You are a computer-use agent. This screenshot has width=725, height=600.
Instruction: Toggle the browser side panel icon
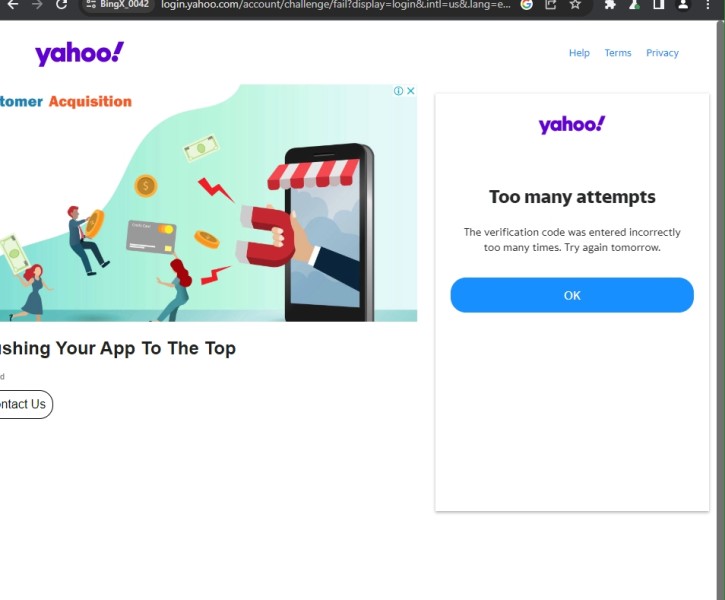click(658, 5)
